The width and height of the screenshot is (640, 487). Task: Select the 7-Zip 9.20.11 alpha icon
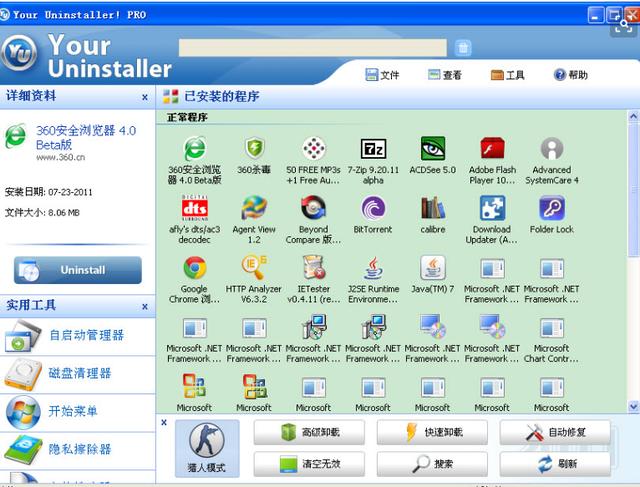click(372, 150)
